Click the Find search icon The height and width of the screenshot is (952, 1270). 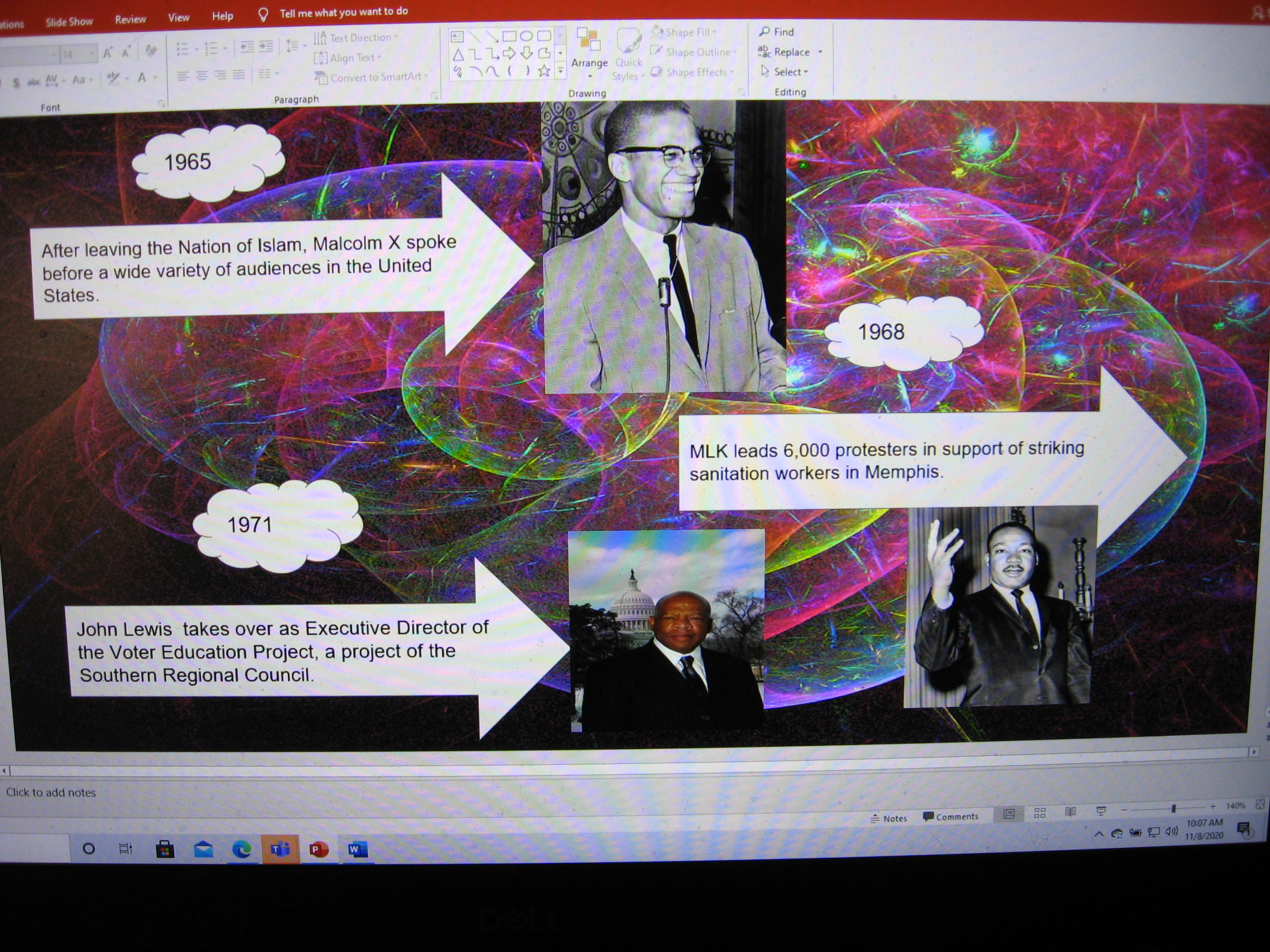[x=764, y=32]
